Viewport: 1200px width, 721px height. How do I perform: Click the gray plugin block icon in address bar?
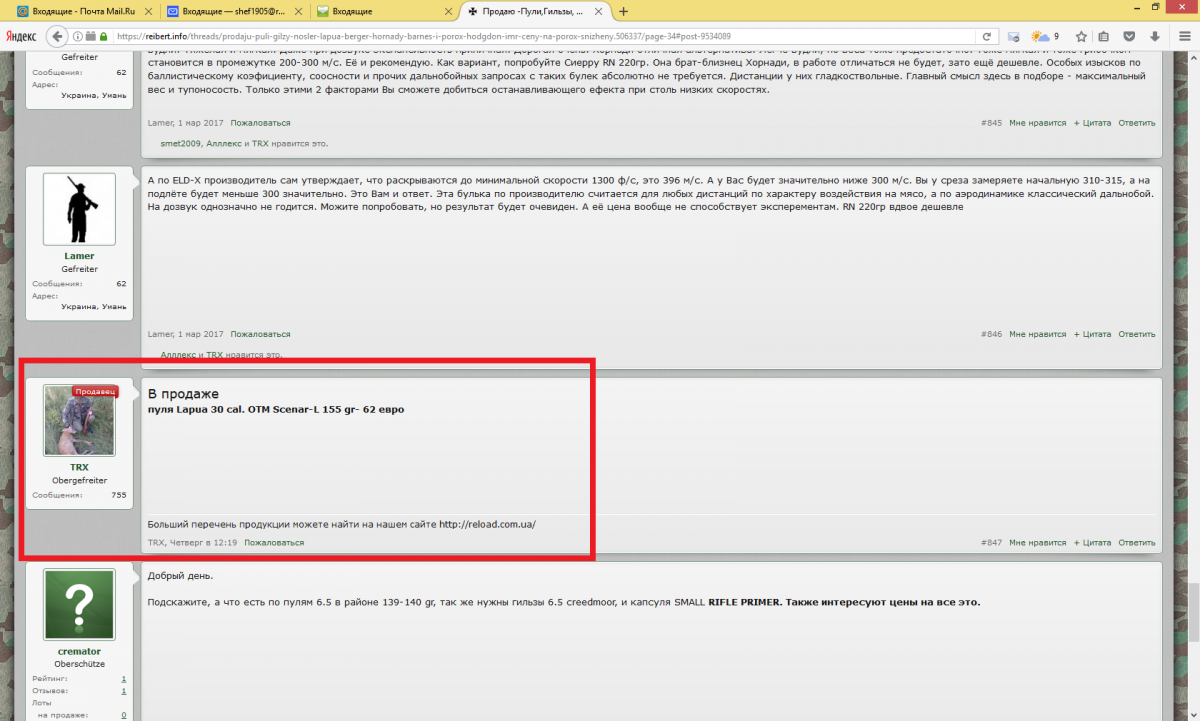89,36
